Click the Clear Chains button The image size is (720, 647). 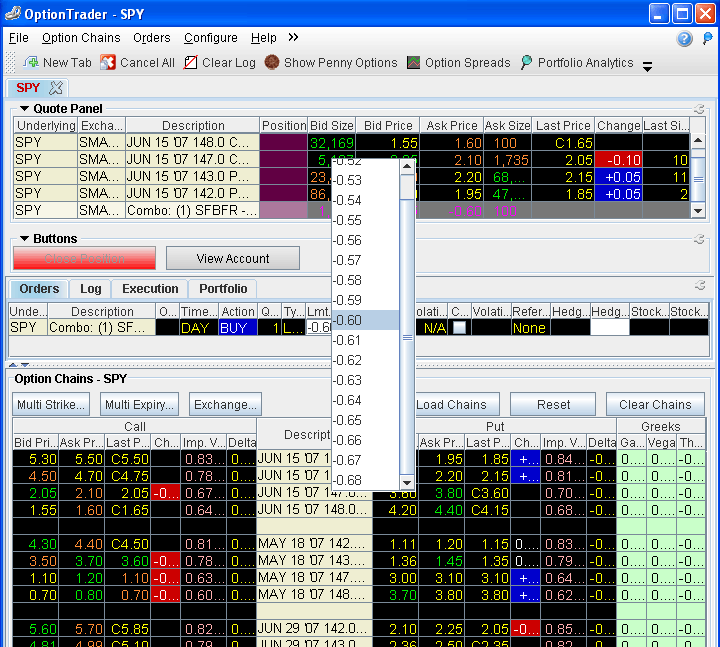point(655,405)
